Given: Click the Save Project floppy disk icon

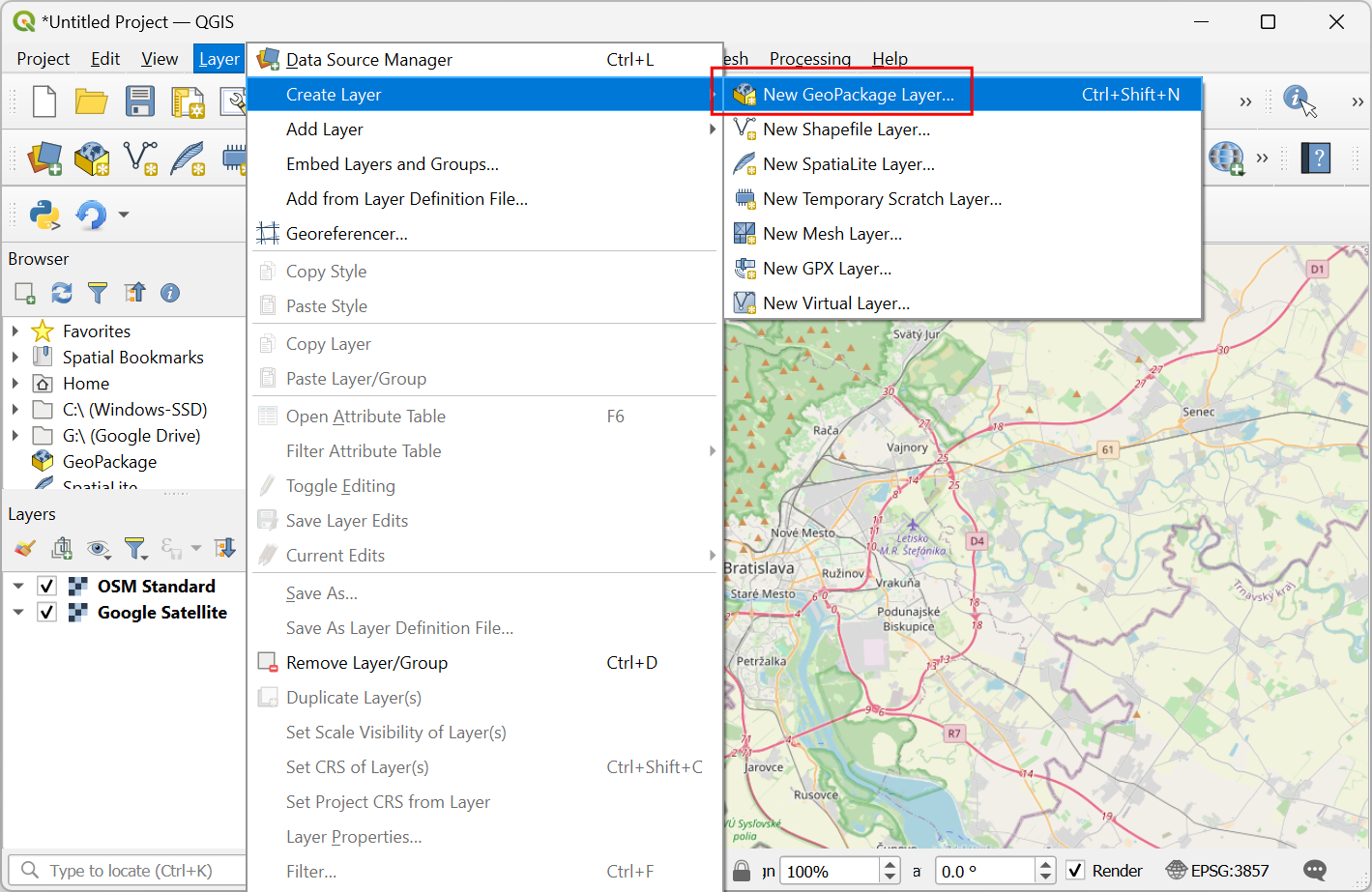Looking at the screenshot, I should click(x=140, y=101).
